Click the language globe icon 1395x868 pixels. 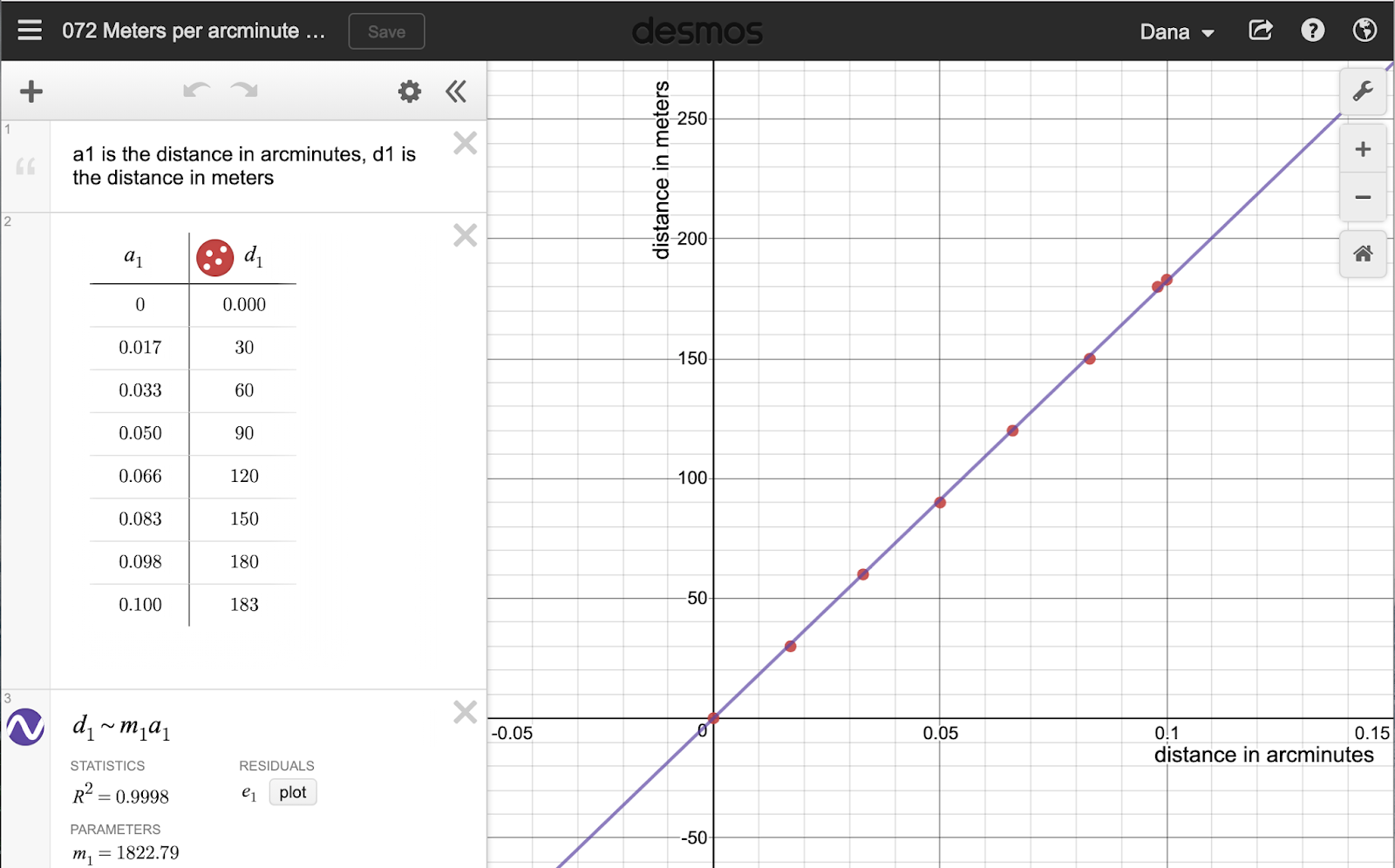click(1364, 30)
